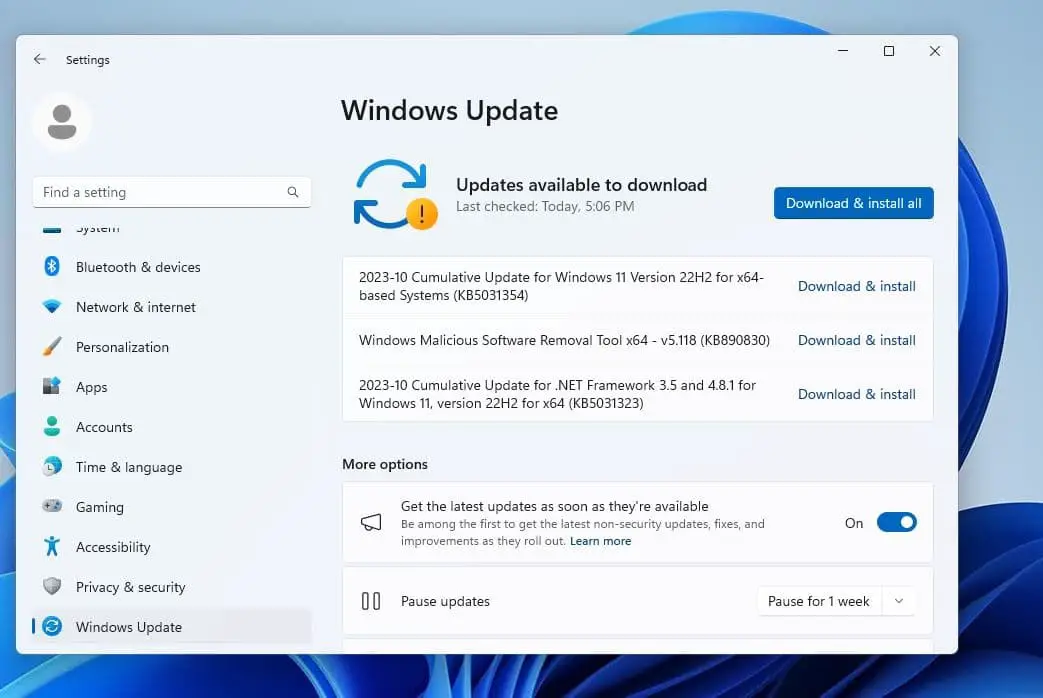
Task: Open the Apps icon in sidebar
Action: 52,387
